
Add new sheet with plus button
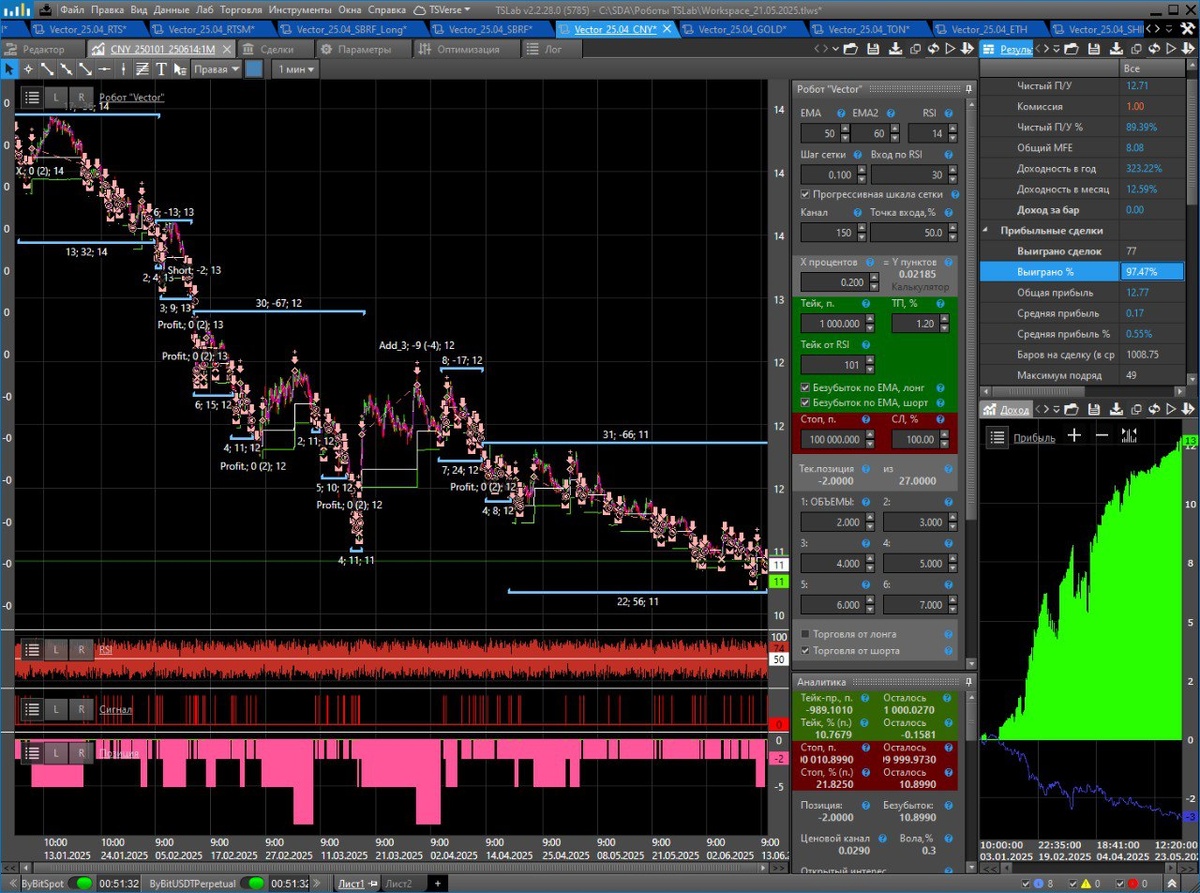pos(437,884)
